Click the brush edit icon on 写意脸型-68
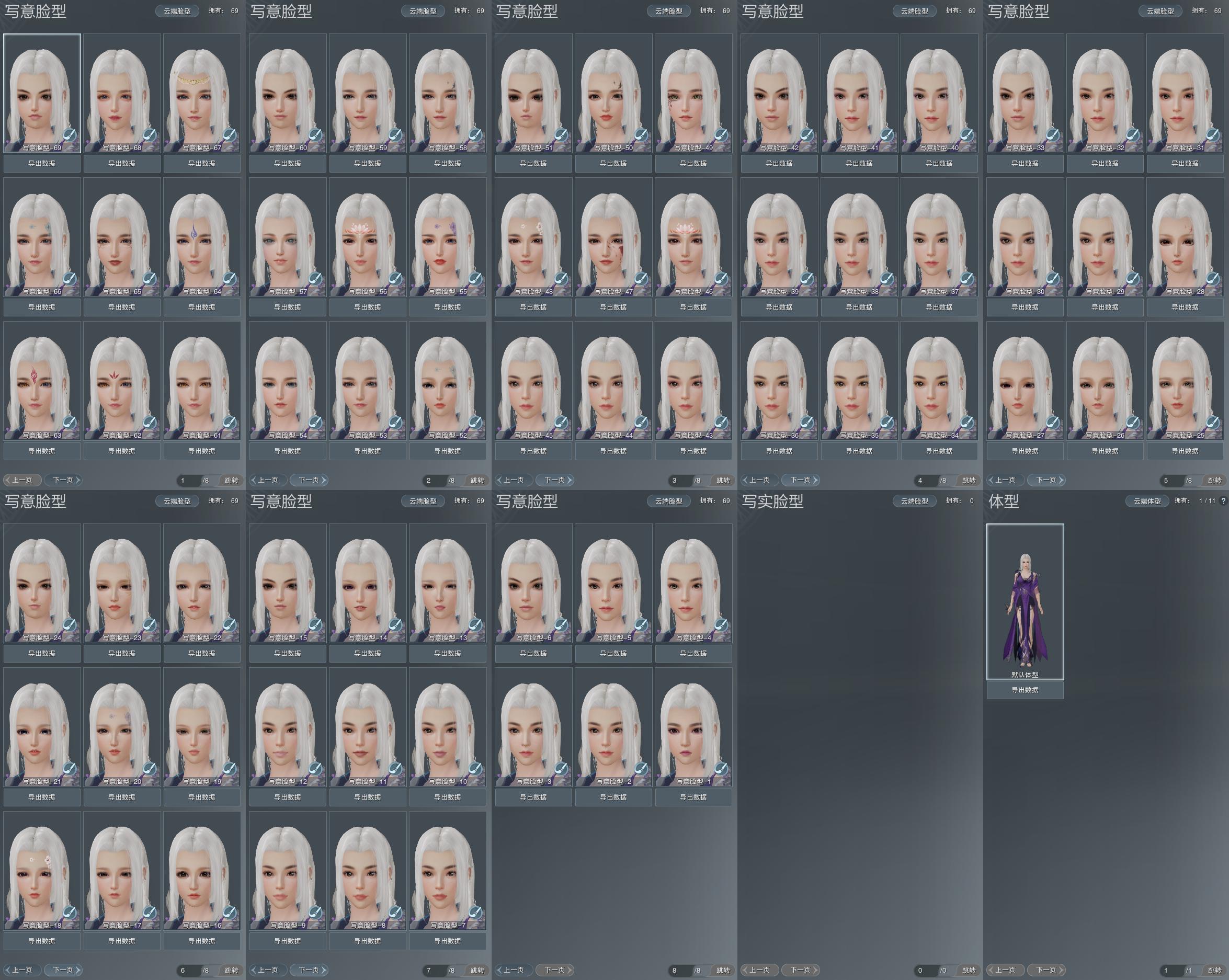This screenshot has height=980, width=1229. pos(150,135)
